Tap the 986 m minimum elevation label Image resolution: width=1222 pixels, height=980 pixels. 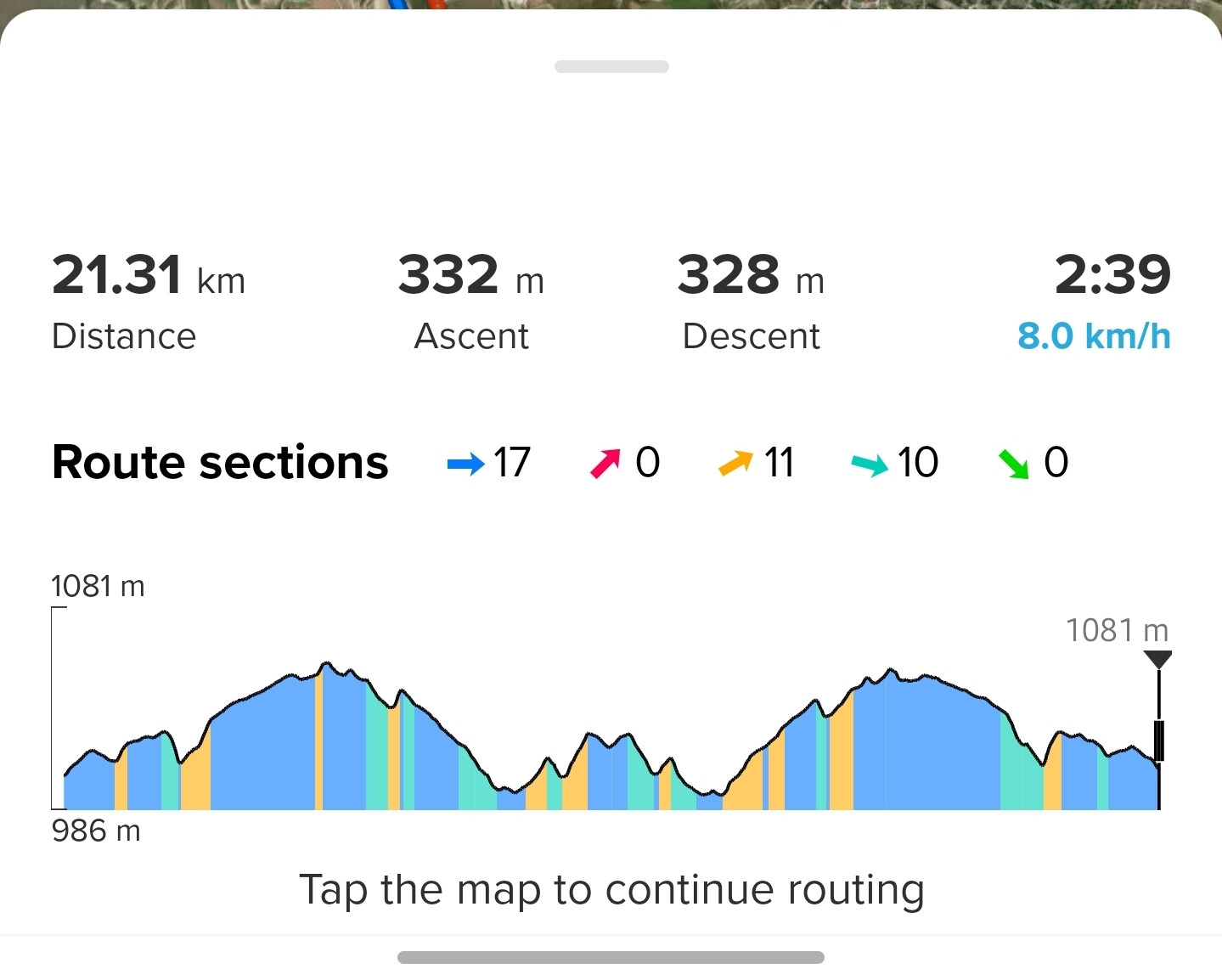[96, 831]
